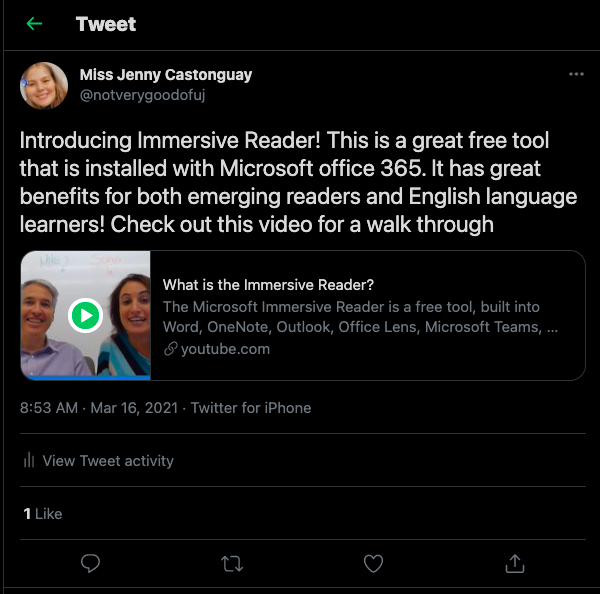Click the green back arrow
The height and width of the screenshot is (594, 600).
[34, 24]
